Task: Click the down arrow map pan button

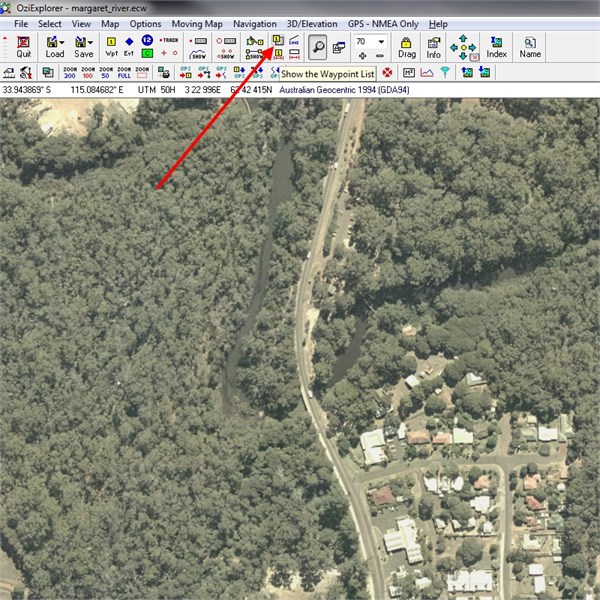Action: point(463,56)
